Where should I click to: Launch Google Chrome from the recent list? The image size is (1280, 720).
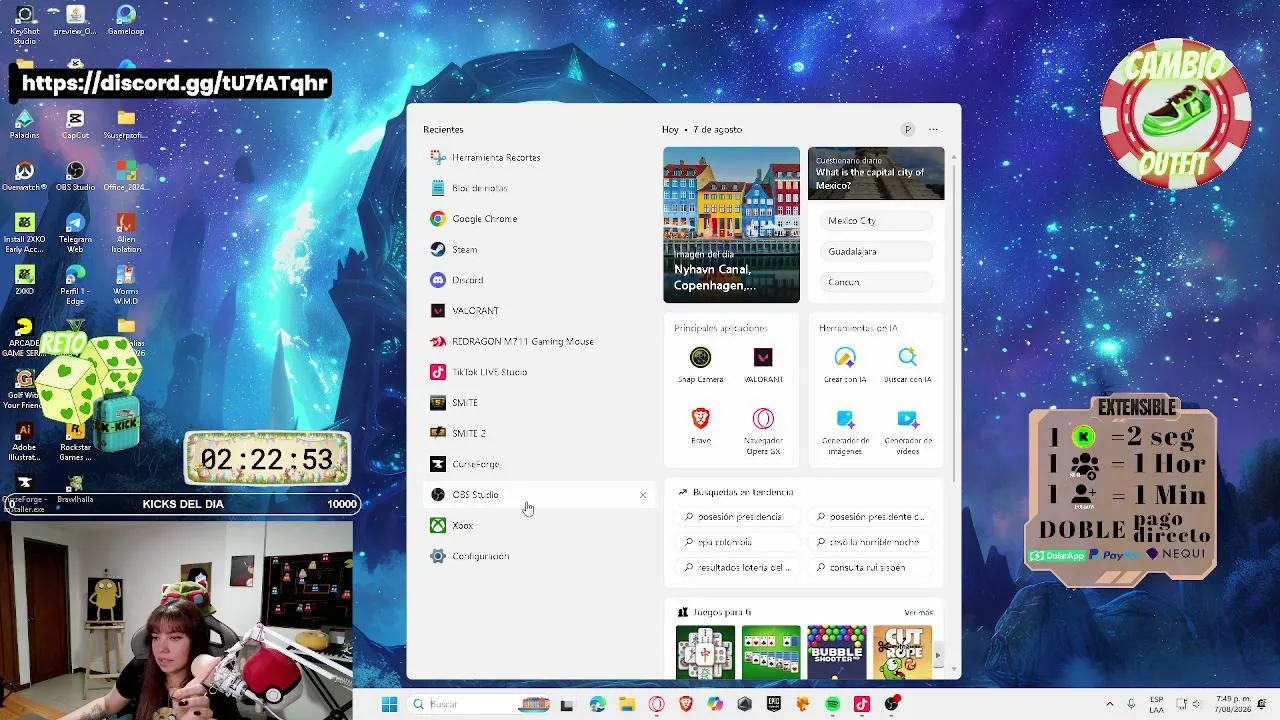[x=540, y=219]
